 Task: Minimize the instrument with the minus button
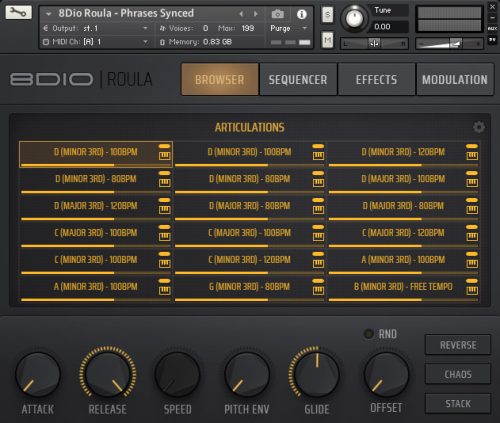click(x=492, y=18)
